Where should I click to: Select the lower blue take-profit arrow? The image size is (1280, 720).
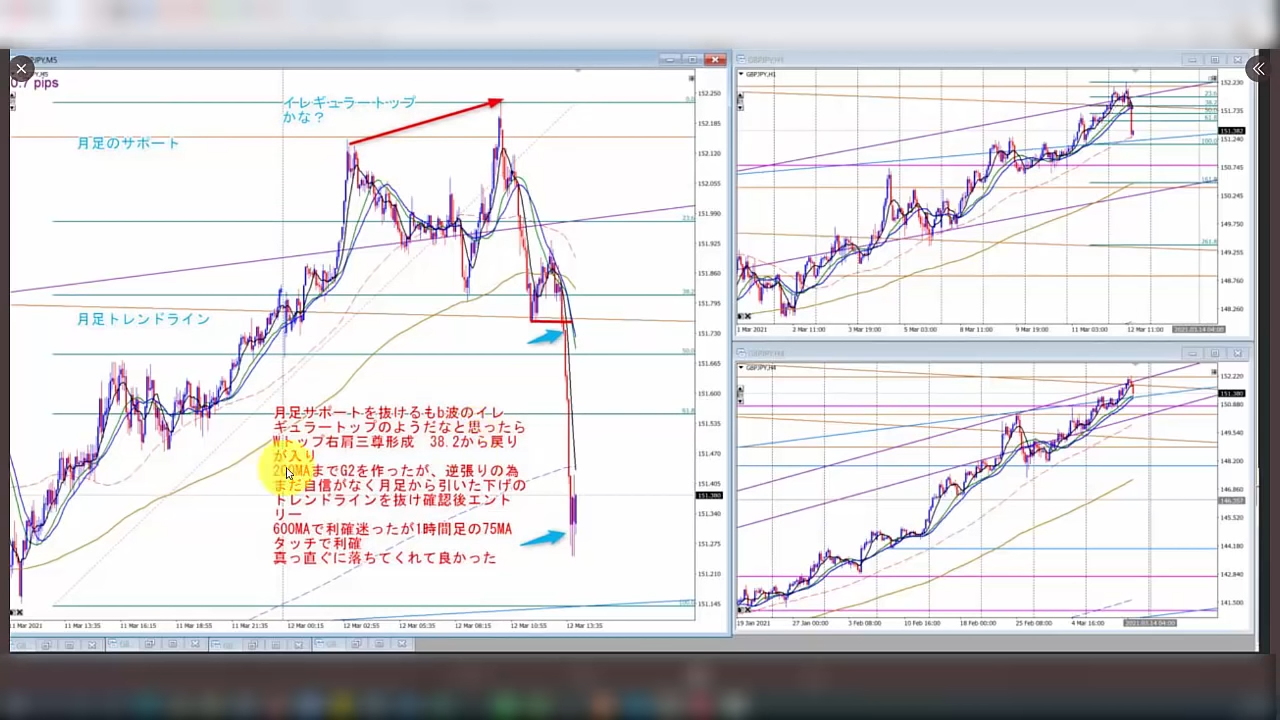tap(542, 538)
